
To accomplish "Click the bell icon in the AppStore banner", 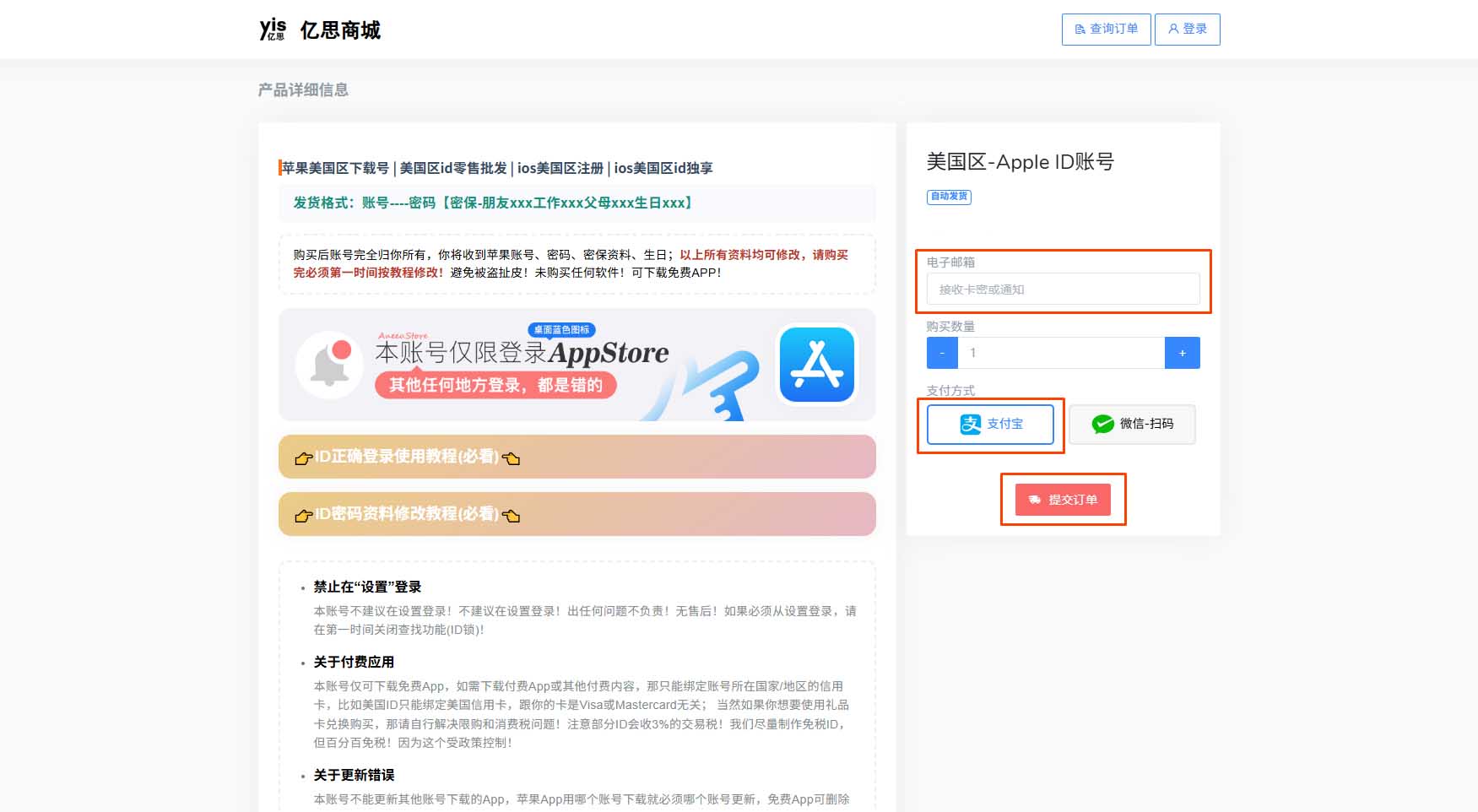I will [329, 363].
